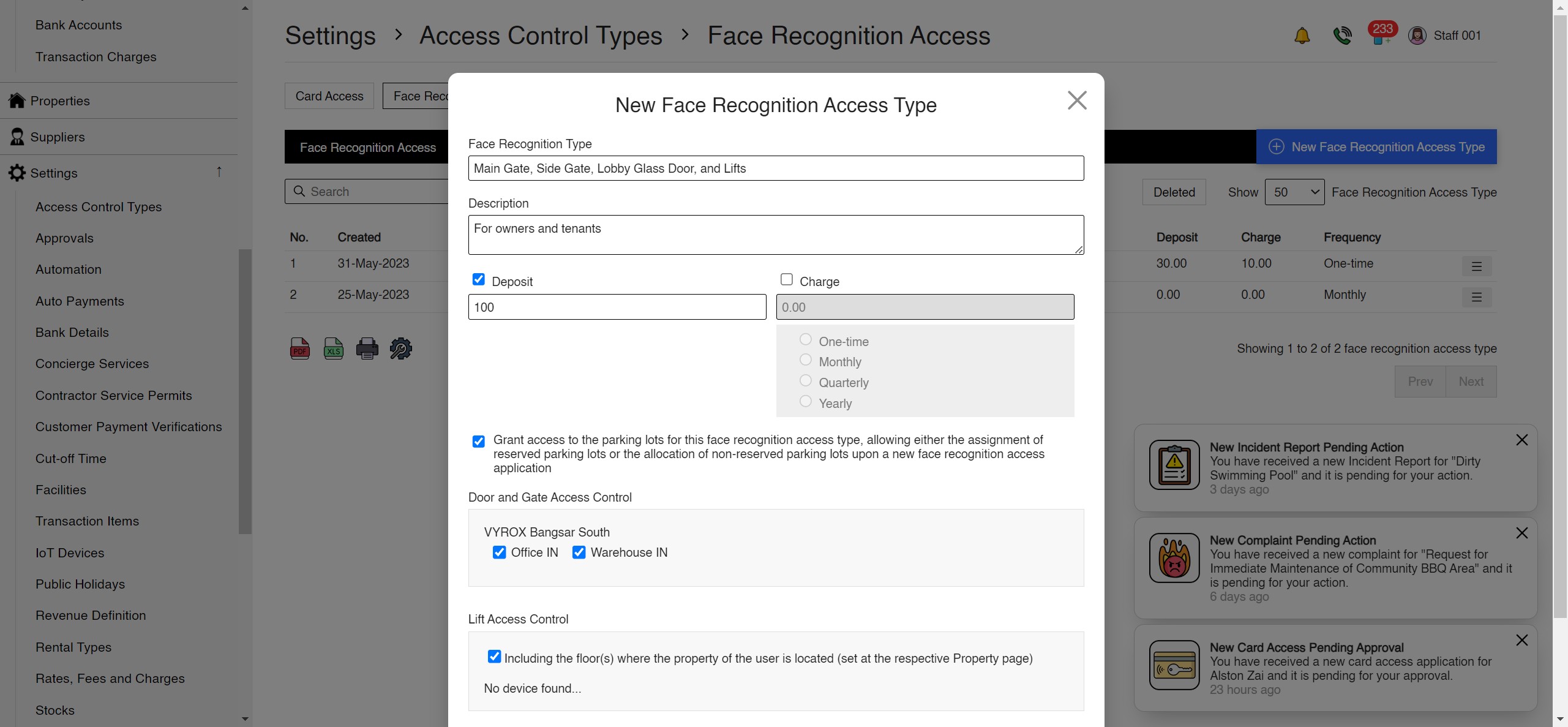Screen dimensions: 1568x727
Task: Export the list as XLS
Action: click(334, 348)
